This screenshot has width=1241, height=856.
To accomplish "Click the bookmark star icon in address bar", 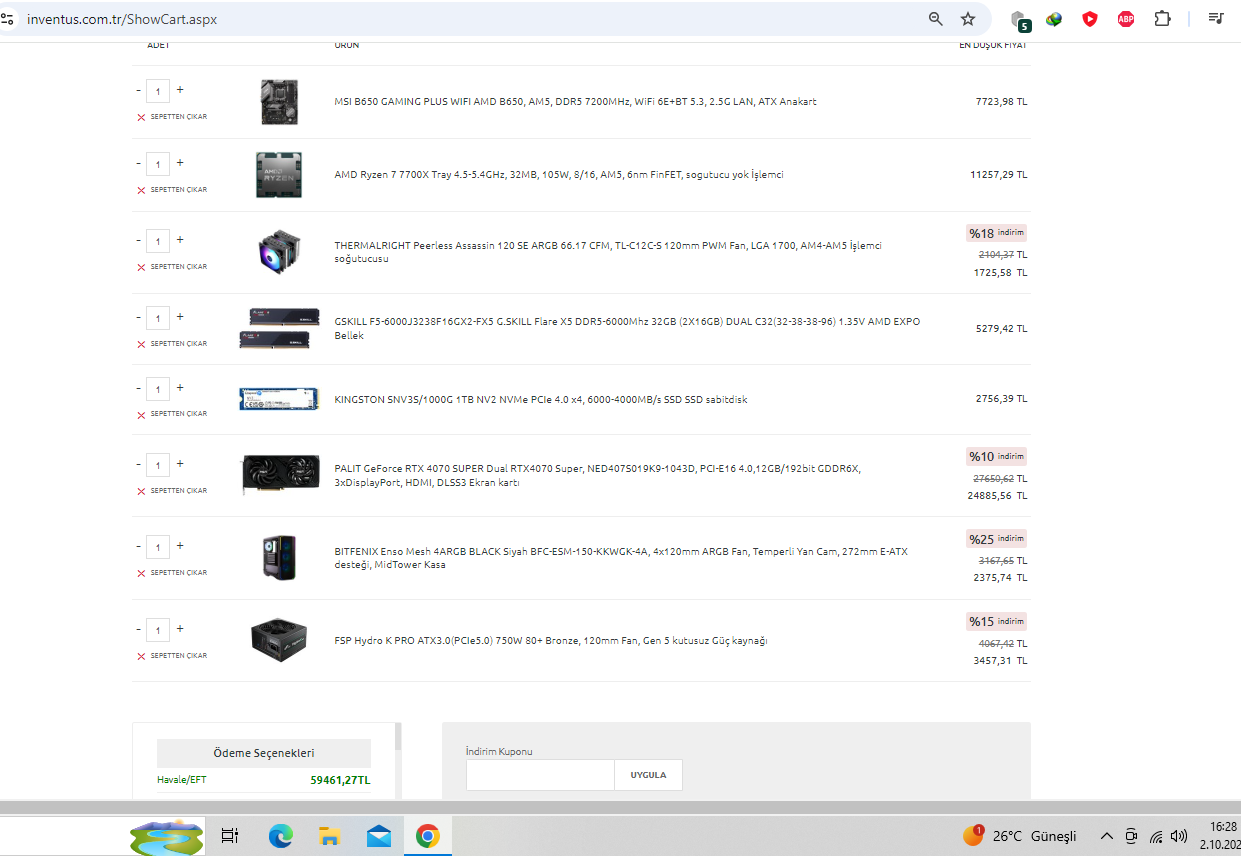I will tap(967, 19).
